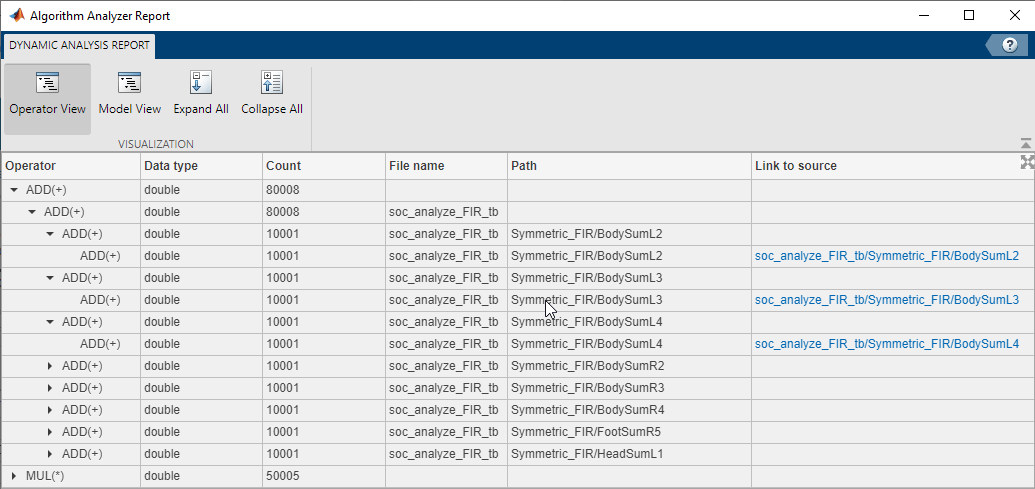Click the Data type column header
Viewport: 1035px width, 489px height.
[171, 166]
